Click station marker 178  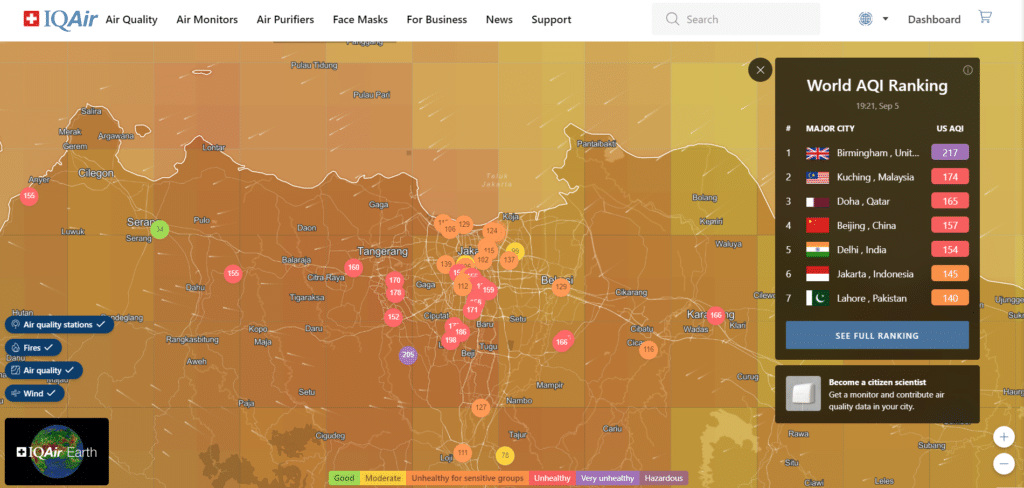pyautogui.click(x=394, y=293)
